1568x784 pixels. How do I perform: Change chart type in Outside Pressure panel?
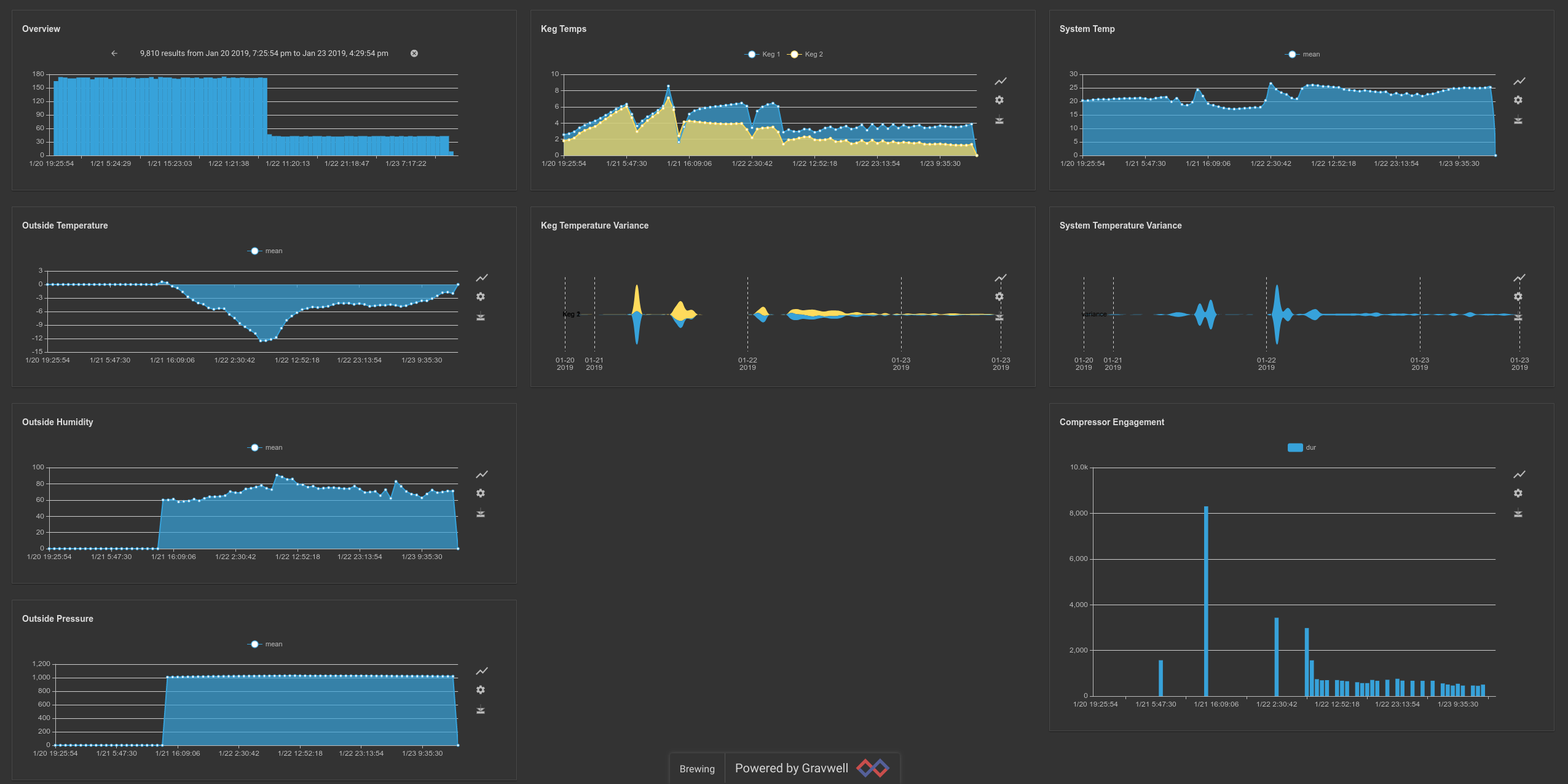(482, 671)
